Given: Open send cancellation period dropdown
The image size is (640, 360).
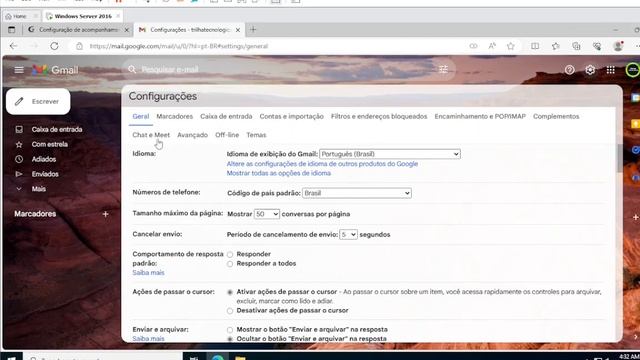Looking at the screenshot, I should (x=348, y=235).
